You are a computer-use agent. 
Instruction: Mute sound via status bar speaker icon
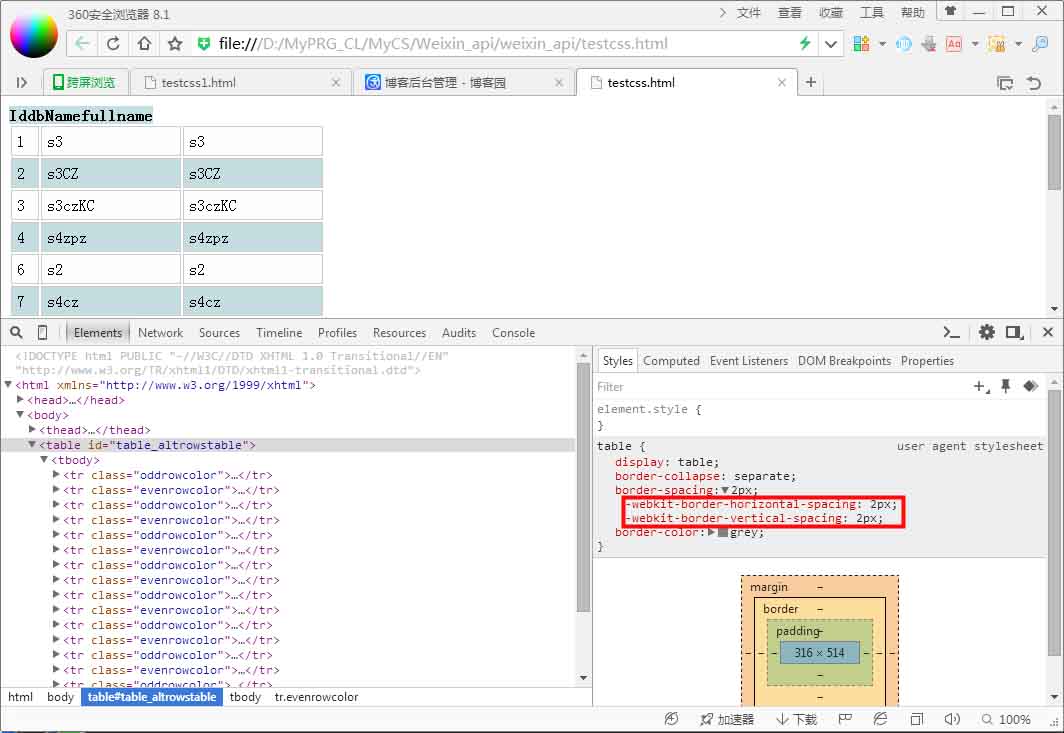coord(951,719)
